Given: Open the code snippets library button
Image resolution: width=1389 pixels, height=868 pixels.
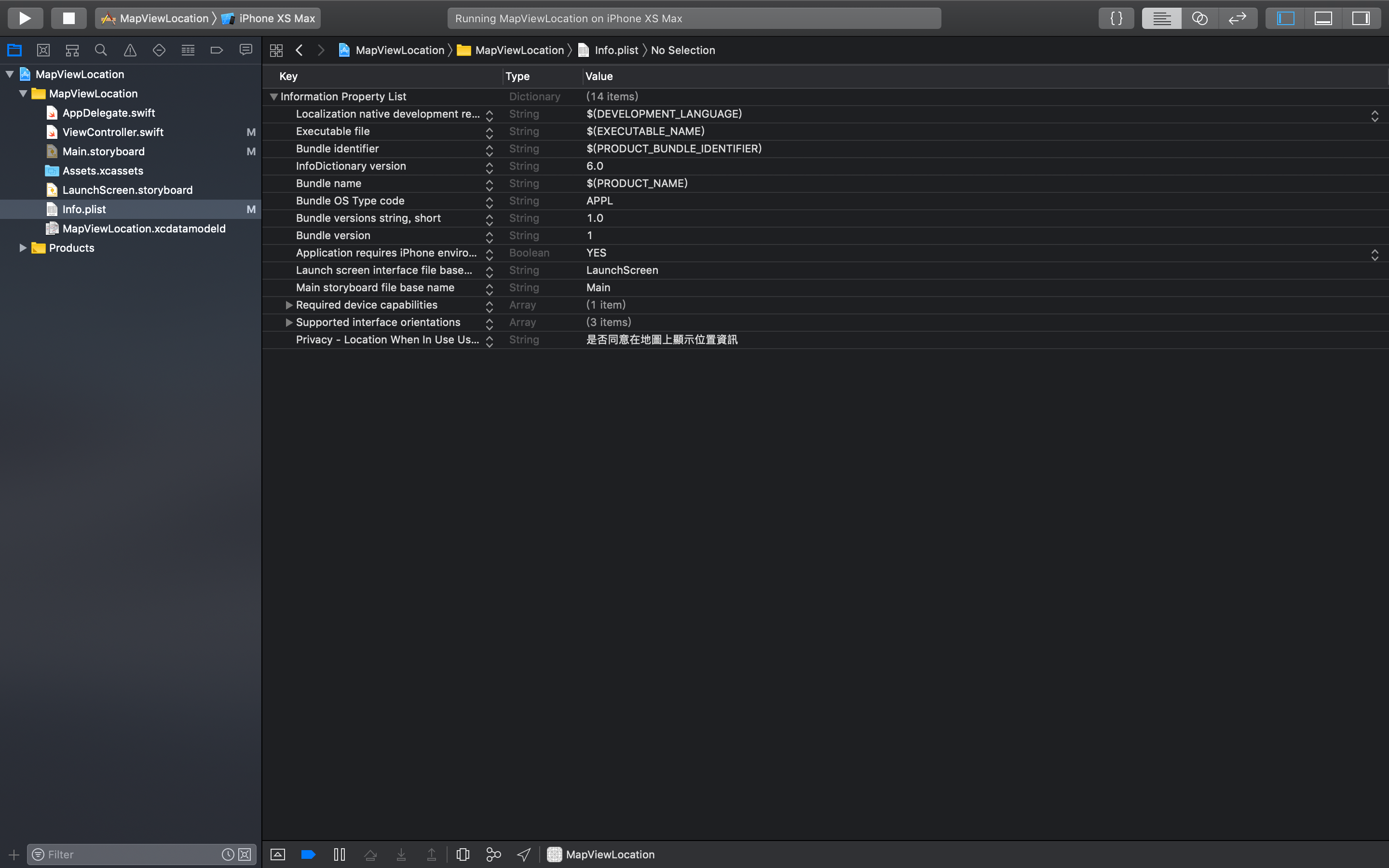Looking at the screenshot, I should pos(1117,18).
